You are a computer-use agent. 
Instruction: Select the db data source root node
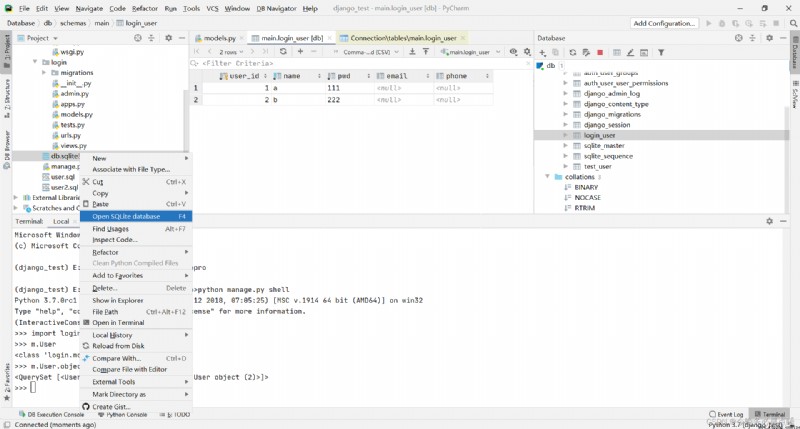pyautogui.click(x=551, y=65)
